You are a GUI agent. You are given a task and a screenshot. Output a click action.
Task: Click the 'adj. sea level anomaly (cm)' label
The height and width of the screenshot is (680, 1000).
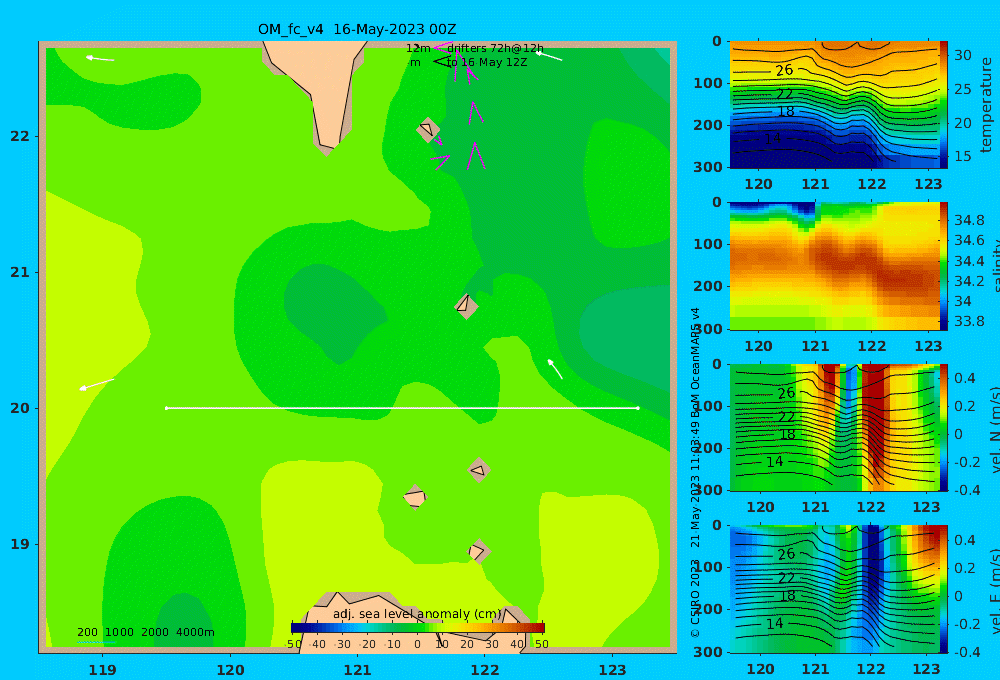417,614
